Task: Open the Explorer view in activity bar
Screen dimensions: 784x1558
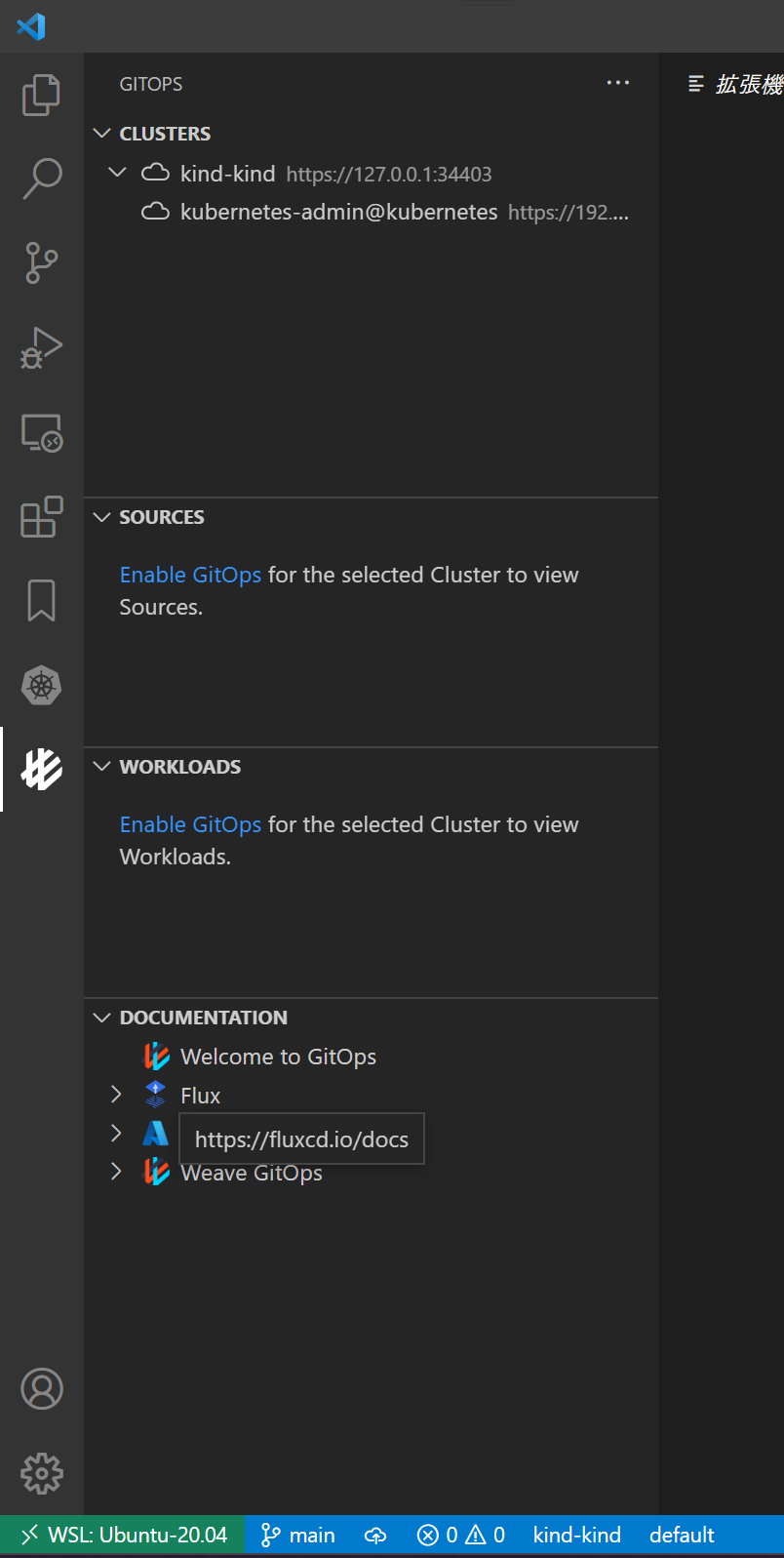Action: pyautogui.click(x=41, y=95)
